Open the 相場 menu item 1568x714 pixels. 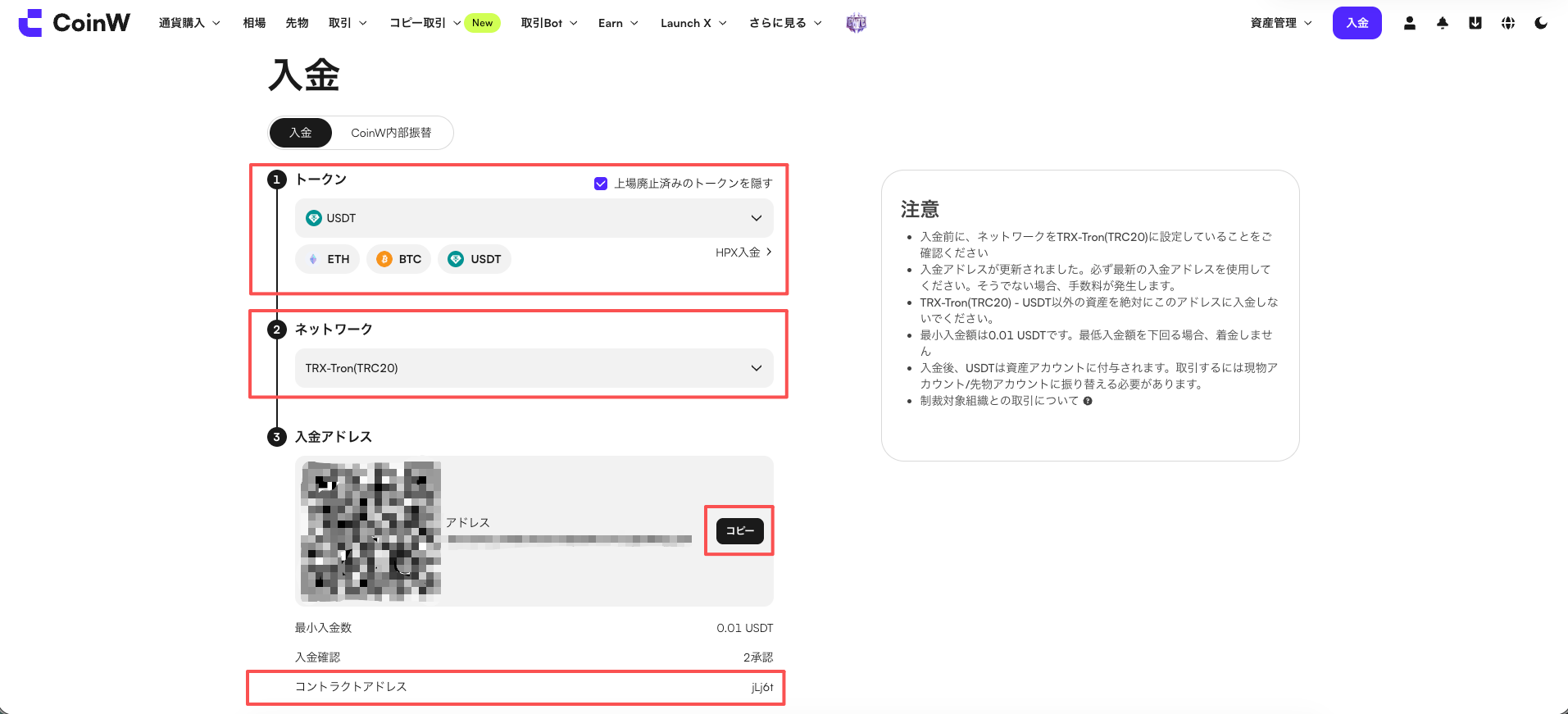pos(254,23)
